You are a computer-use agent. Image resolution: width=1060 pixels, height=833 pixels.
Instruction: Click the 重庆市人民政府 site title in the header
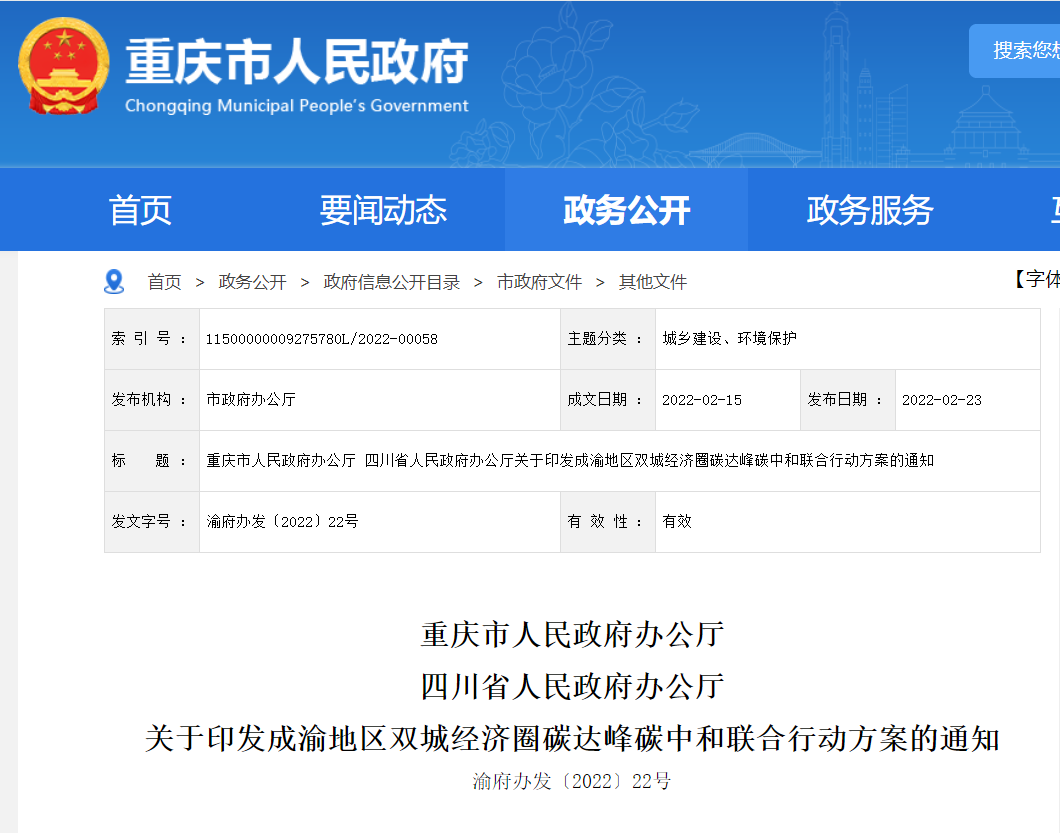click(297, 62)
